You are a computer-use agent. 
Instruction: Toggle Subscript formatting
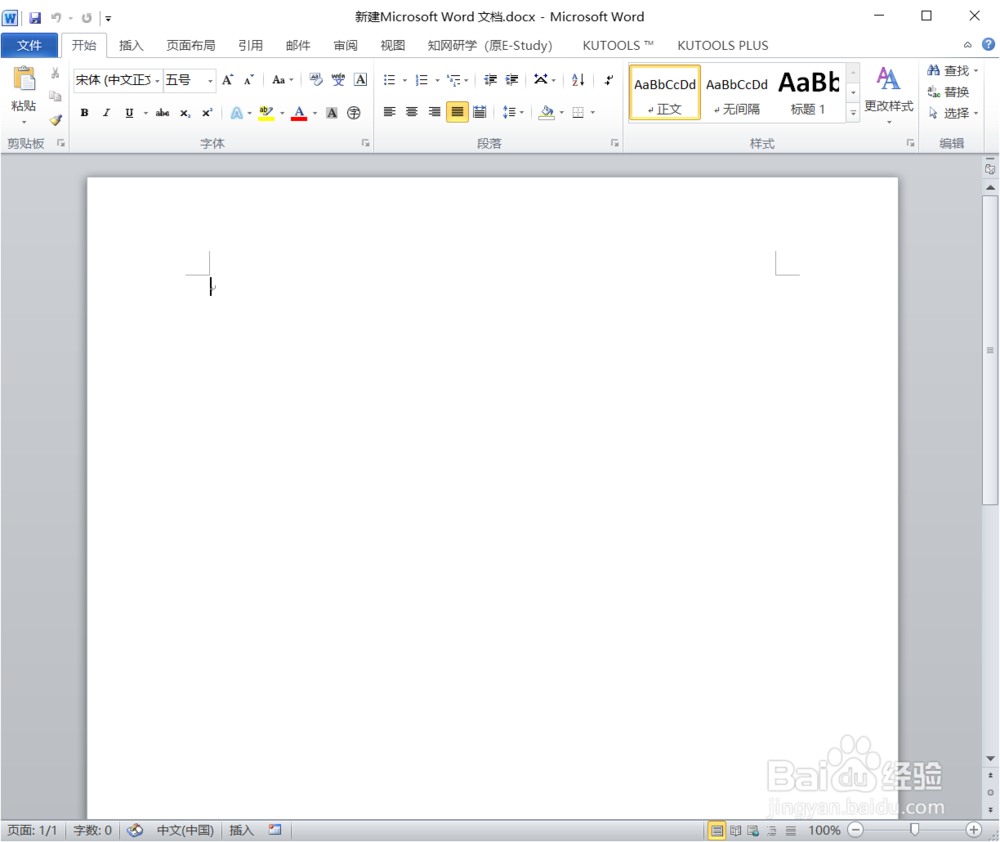(x=185, y=113)
